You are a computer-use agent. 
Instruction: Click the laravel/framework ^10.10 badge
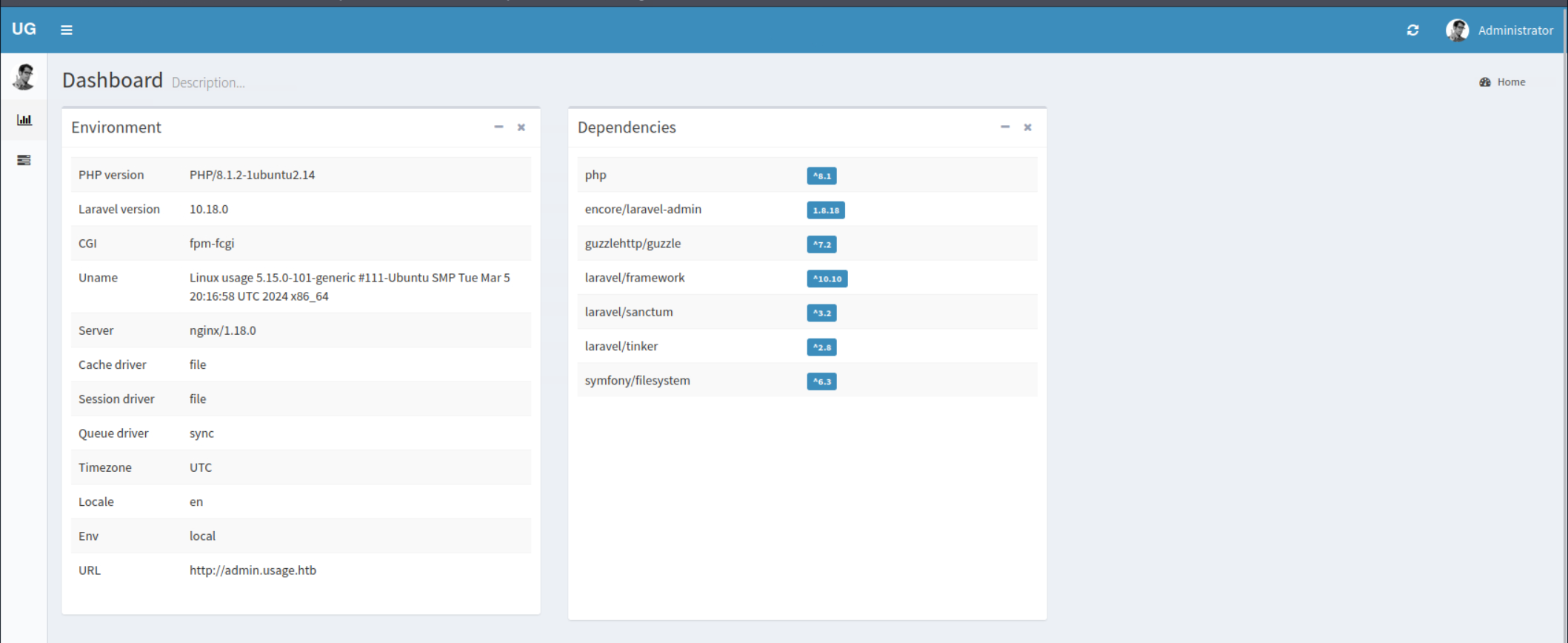(x=827, y=279)
